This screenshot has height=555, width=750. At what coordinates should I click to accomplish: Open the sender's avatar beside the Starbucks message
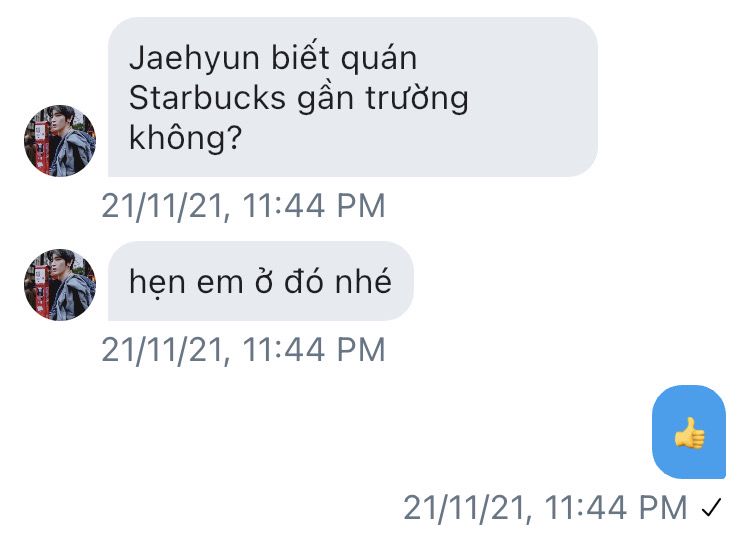point(60,141)
